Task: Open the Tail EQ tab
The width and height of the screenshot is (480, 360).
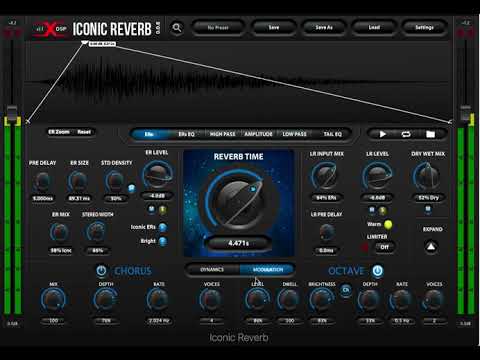Action: [x=333, y=134]
